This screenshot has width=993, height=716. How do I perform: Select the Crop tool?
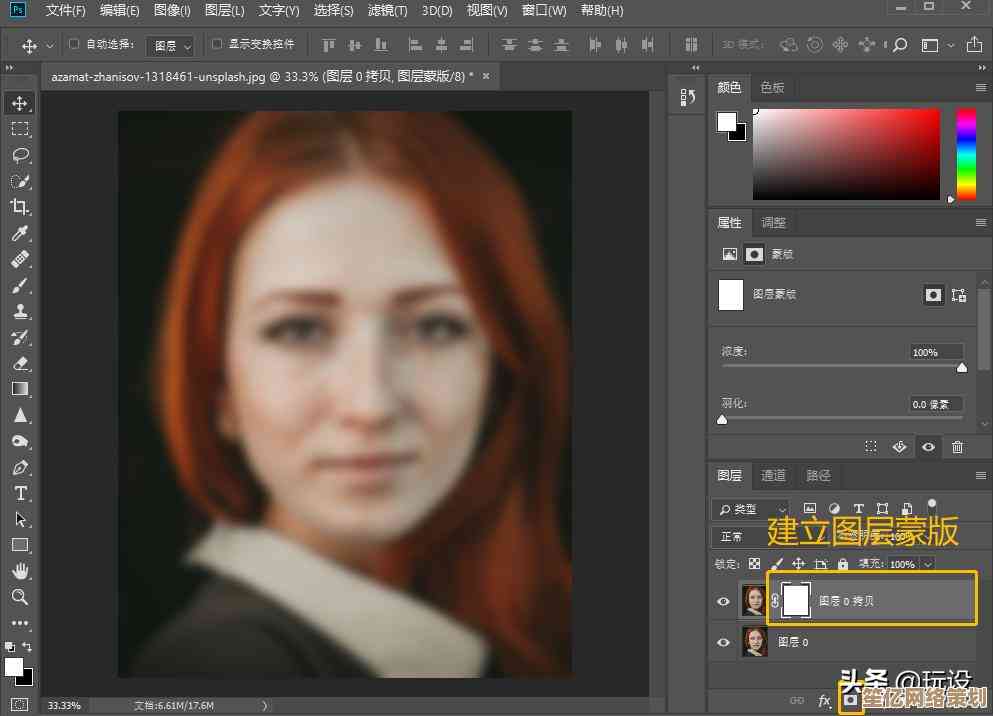[20, 207]
